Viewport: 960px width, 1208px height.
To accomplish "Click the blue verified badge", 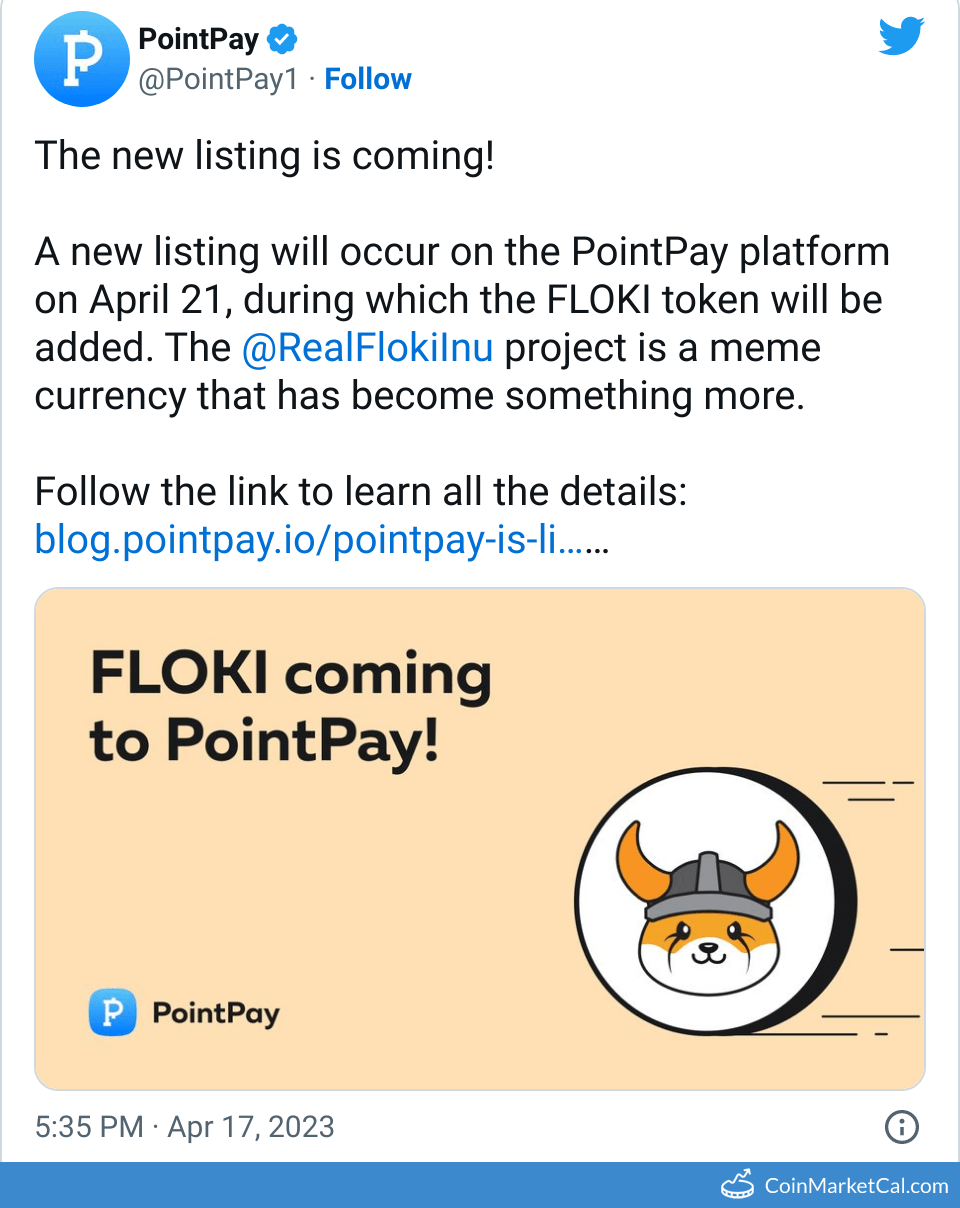I will pos(283,41).
